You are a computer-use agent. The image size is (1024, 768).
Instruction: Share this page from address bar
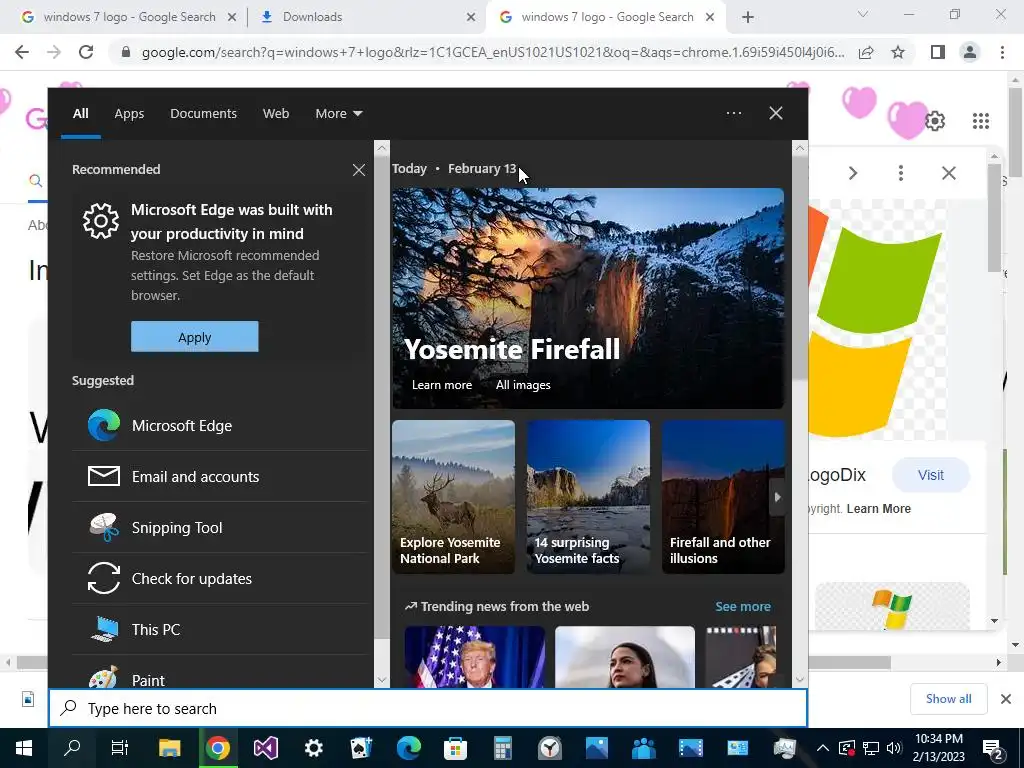[866, 52]
